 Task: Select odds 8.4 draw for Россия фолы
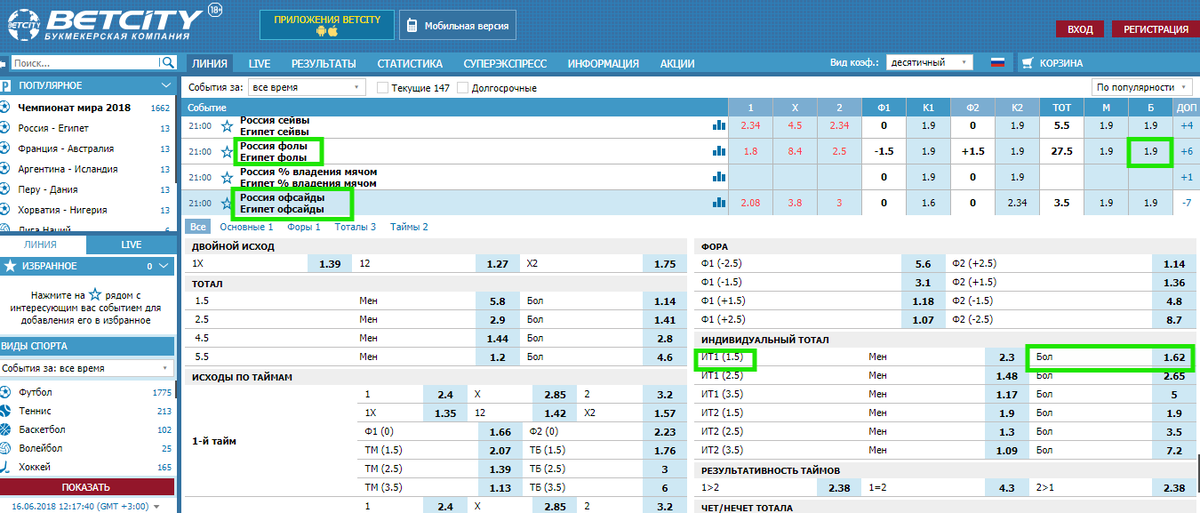coord(795,152)
